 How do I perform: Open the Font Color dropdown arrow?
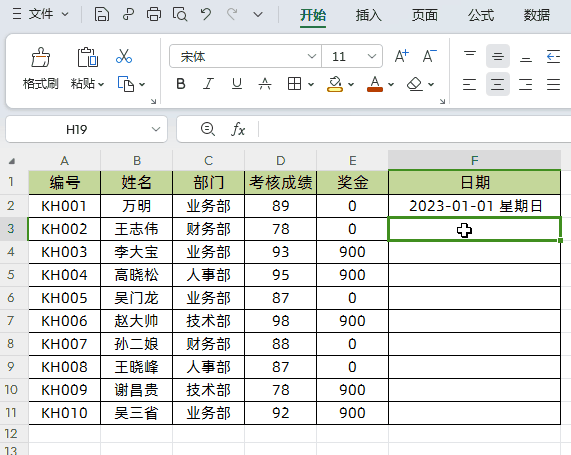[x=391, y=85]
